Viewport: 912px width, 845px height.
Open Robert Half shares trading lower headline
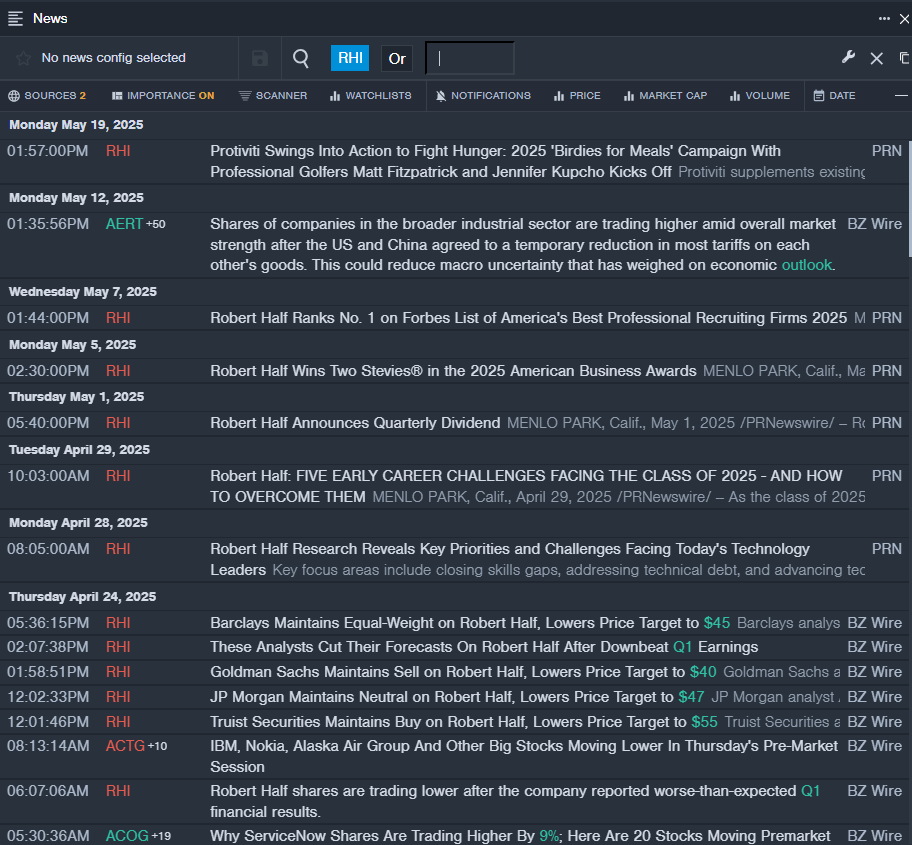(515, 801)
